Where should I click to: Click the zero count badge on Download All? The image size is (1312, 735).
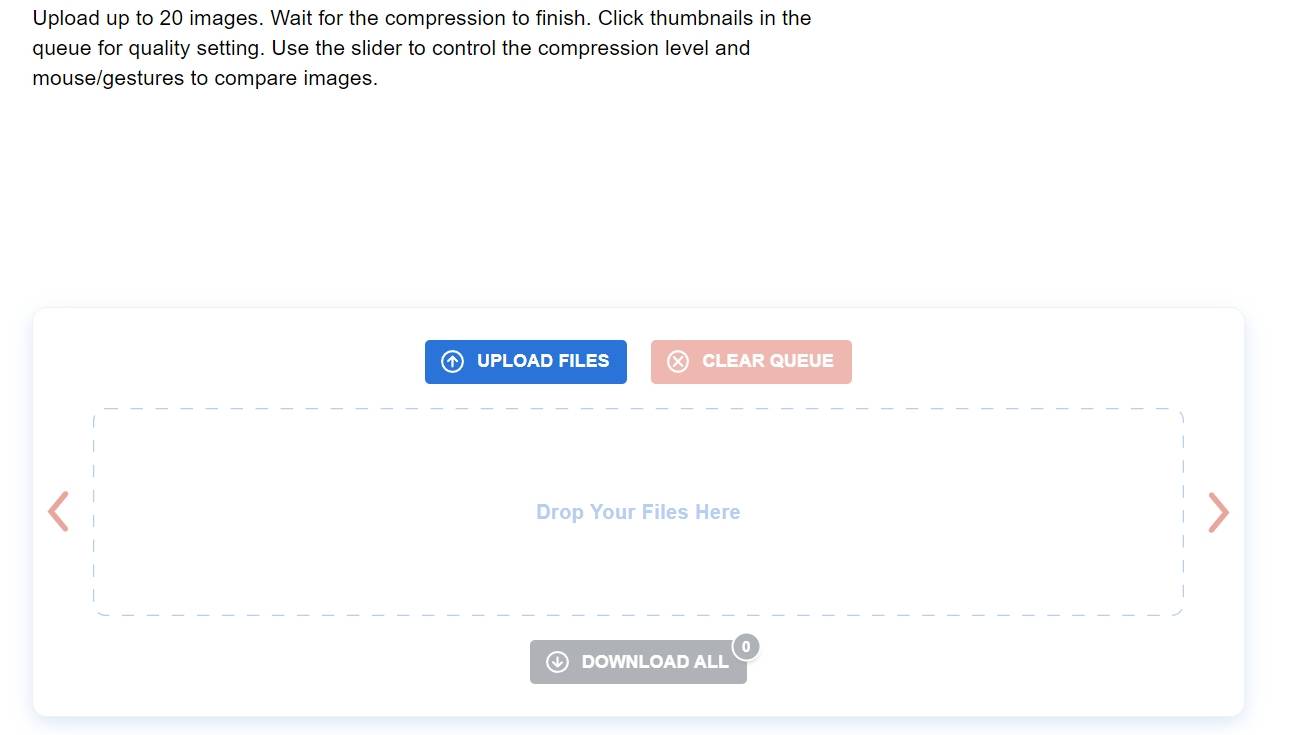pos(746,647)
